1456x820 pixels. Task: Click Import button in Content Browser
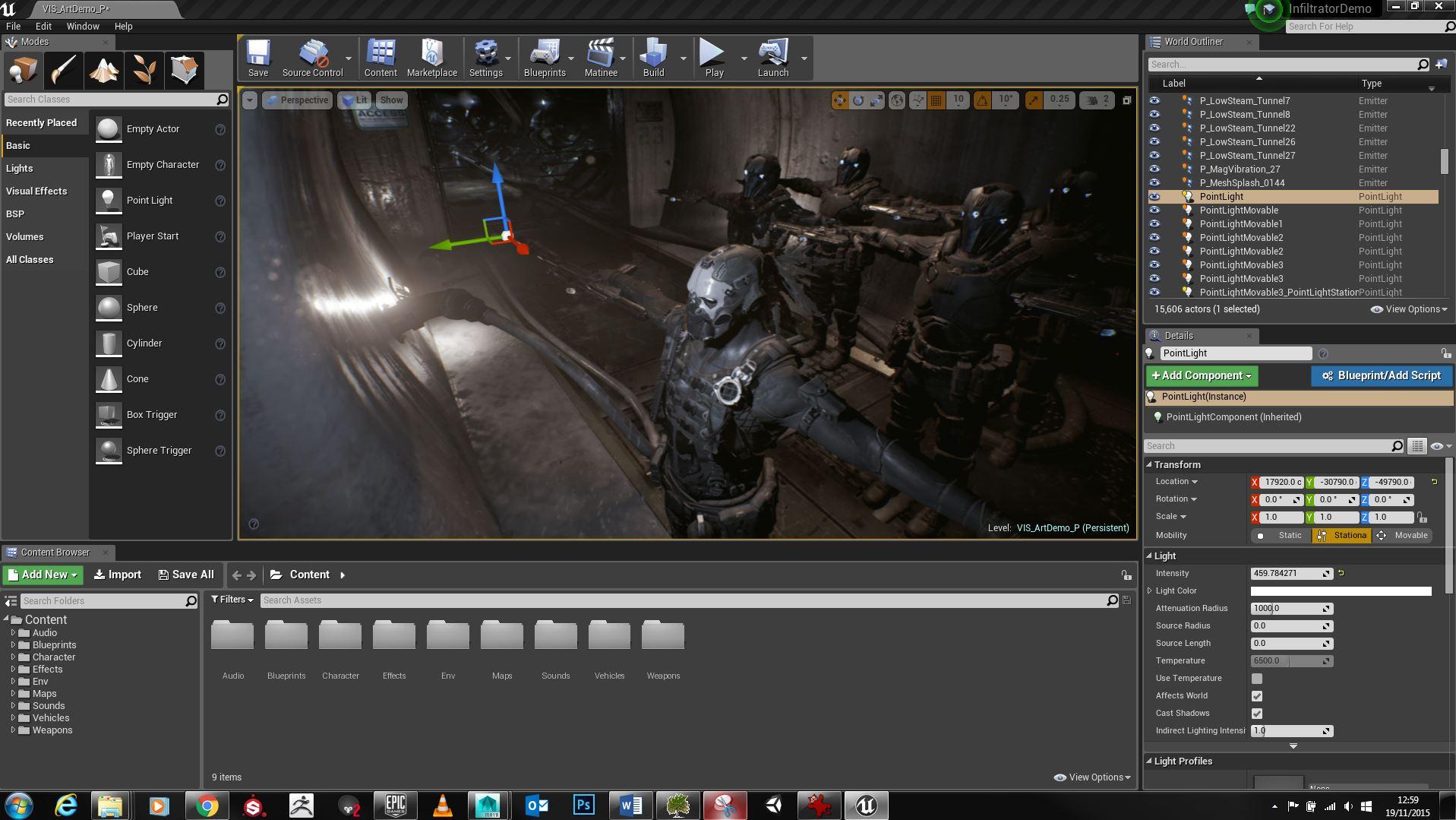pyautogui.click(x=118, y=575)
